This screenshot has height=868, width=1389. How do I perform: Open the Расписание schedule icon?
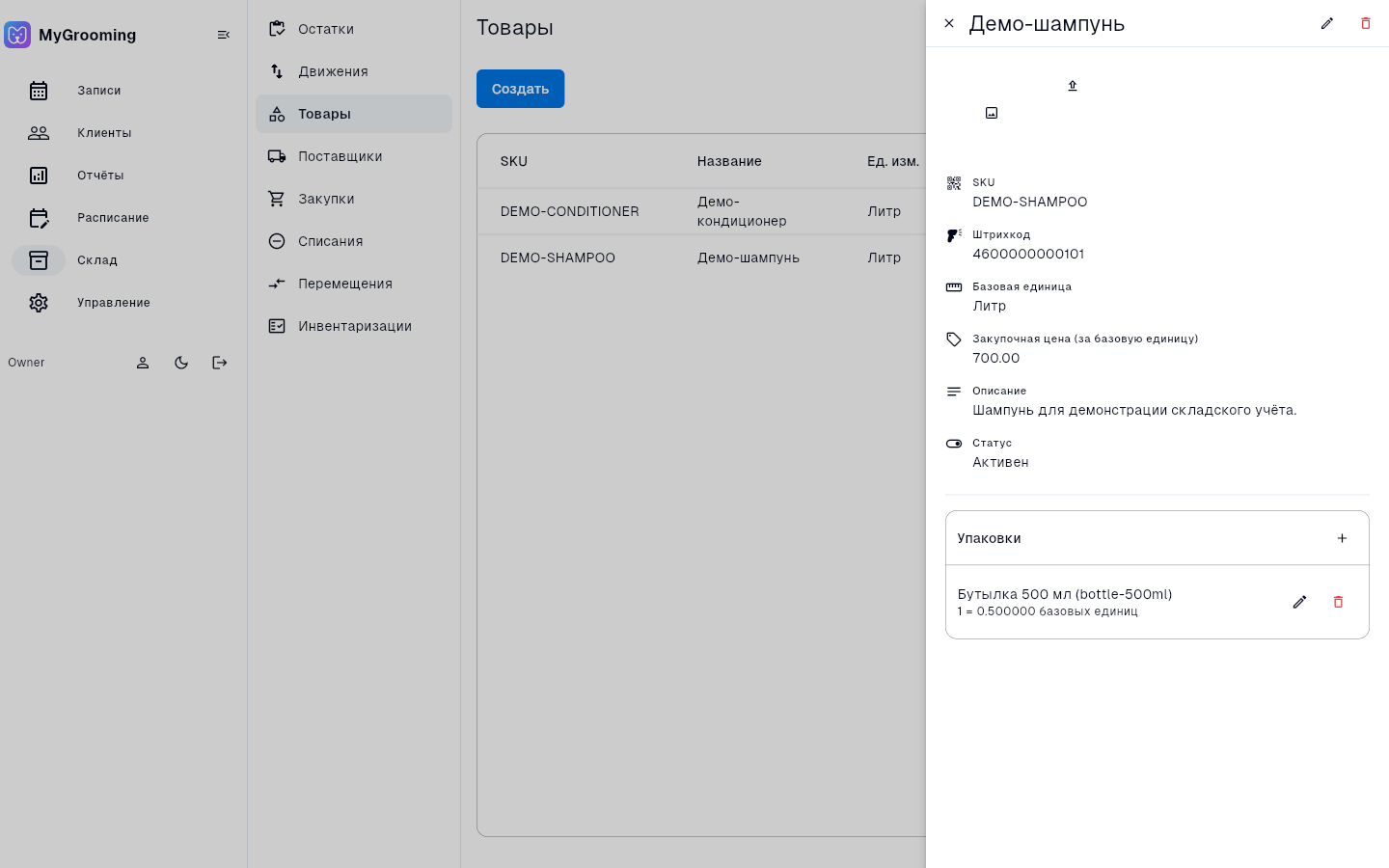coord(39,218)
